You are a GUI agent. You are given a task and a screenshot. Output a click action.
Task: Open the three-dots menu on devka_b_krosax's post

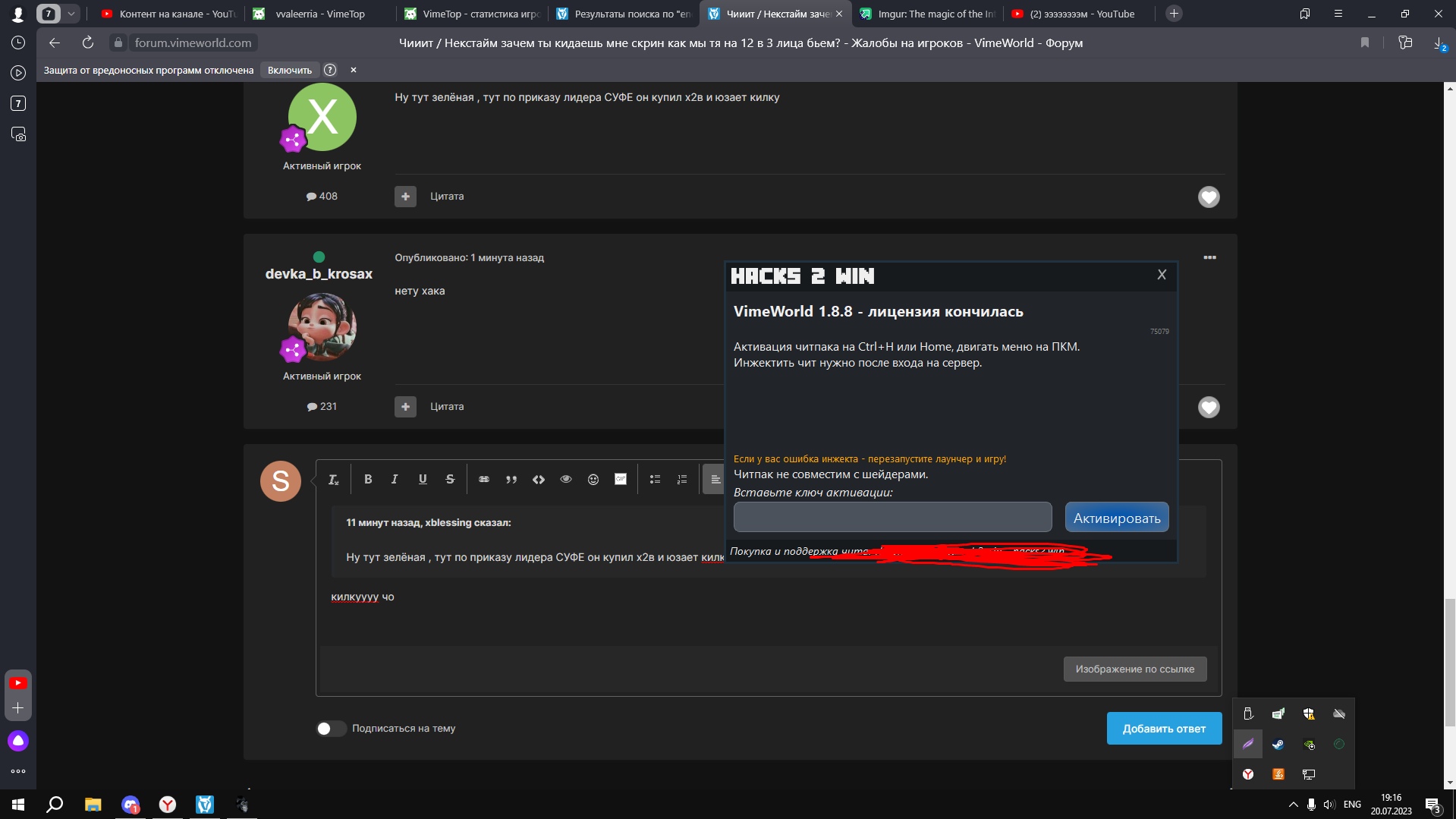(1209, 258)
